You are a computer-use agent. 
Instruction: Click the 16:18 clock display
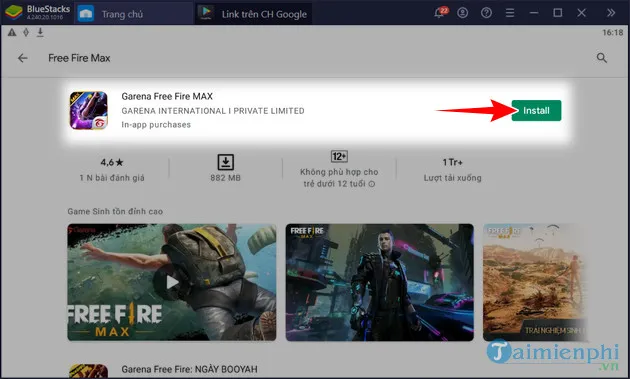pos(612,33)
